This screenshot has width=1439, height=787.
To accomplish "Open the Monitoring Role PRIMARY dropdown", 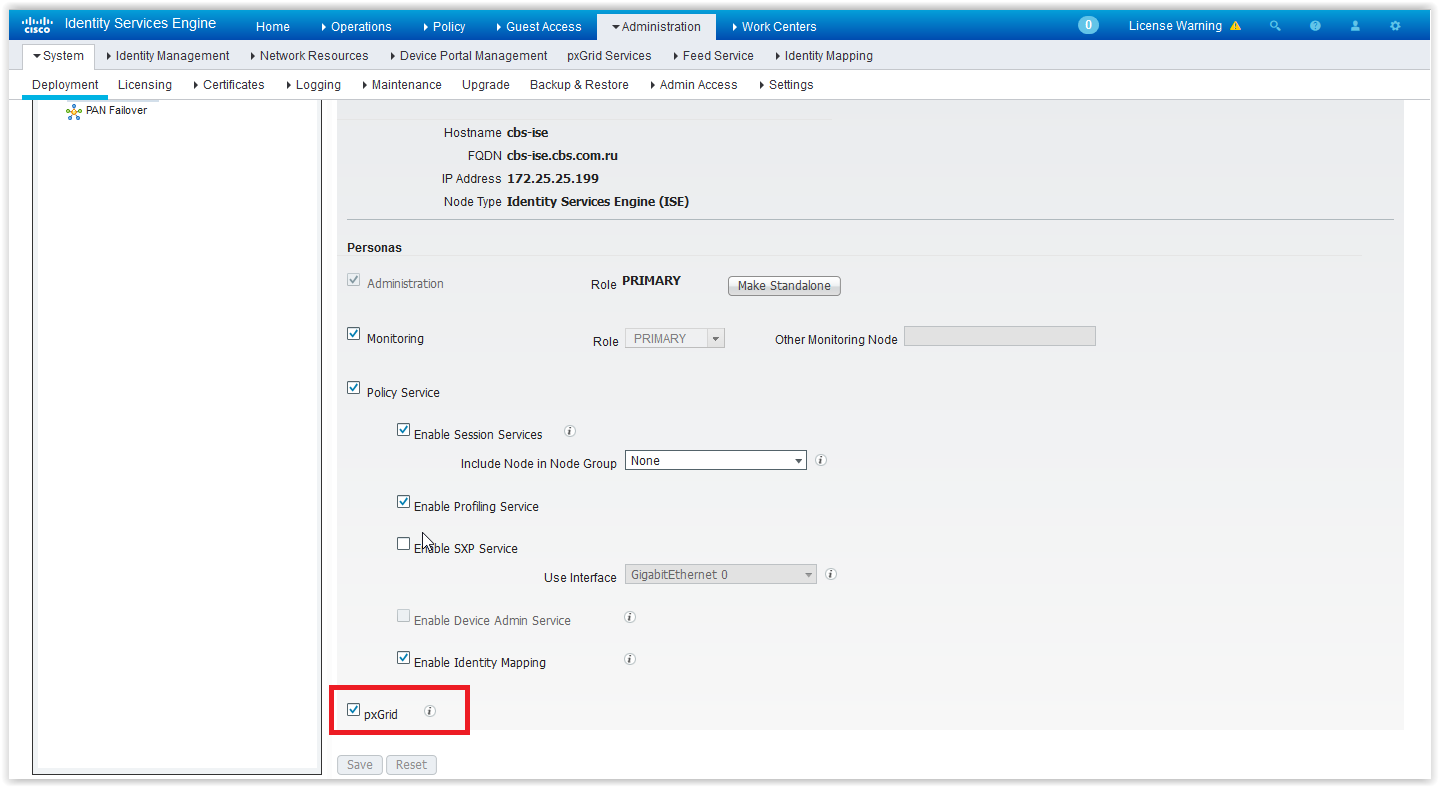I will coord(675,339).
